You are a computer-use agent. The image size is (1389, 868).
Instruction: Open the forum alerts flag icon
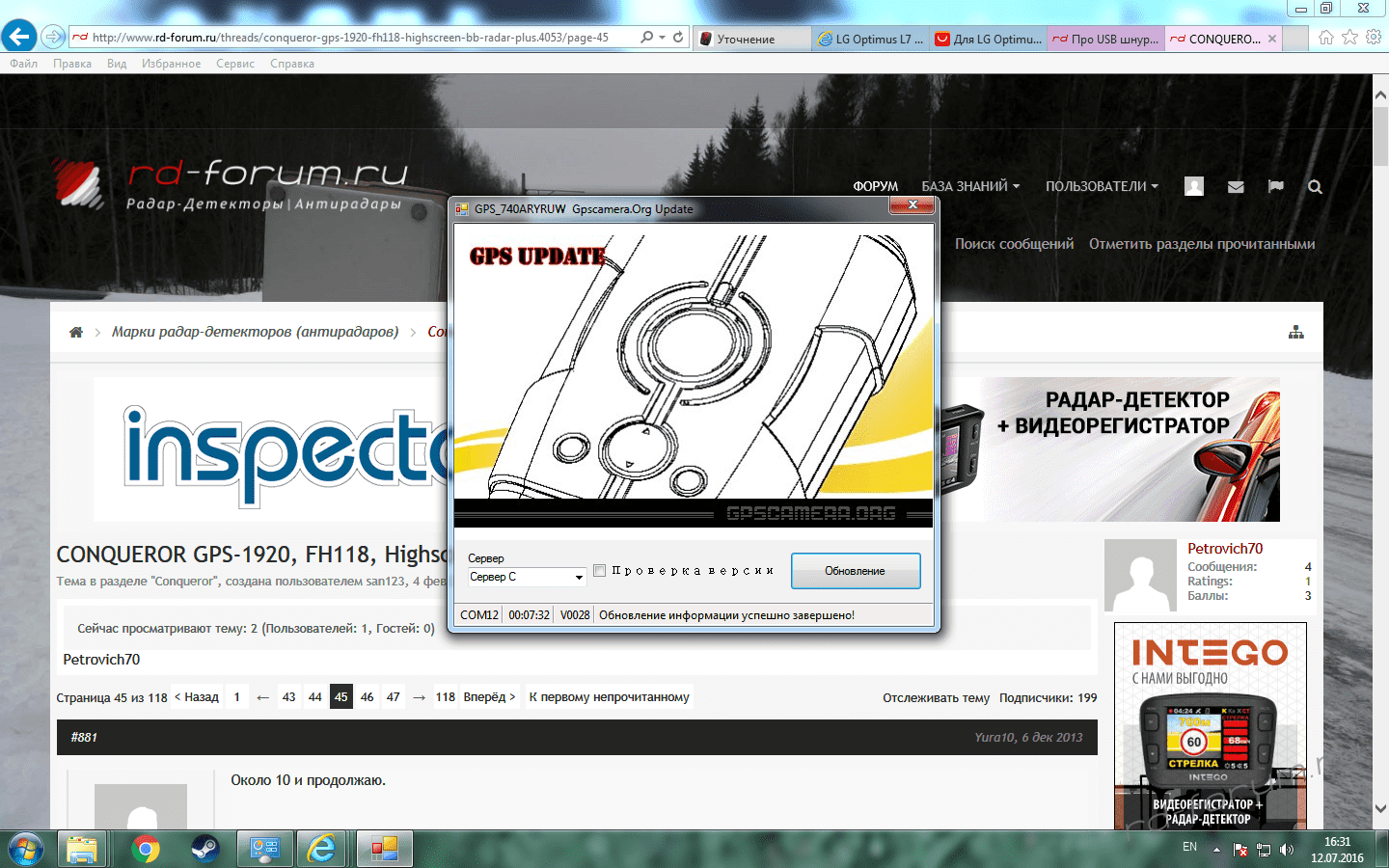(x=1275, y=186)
